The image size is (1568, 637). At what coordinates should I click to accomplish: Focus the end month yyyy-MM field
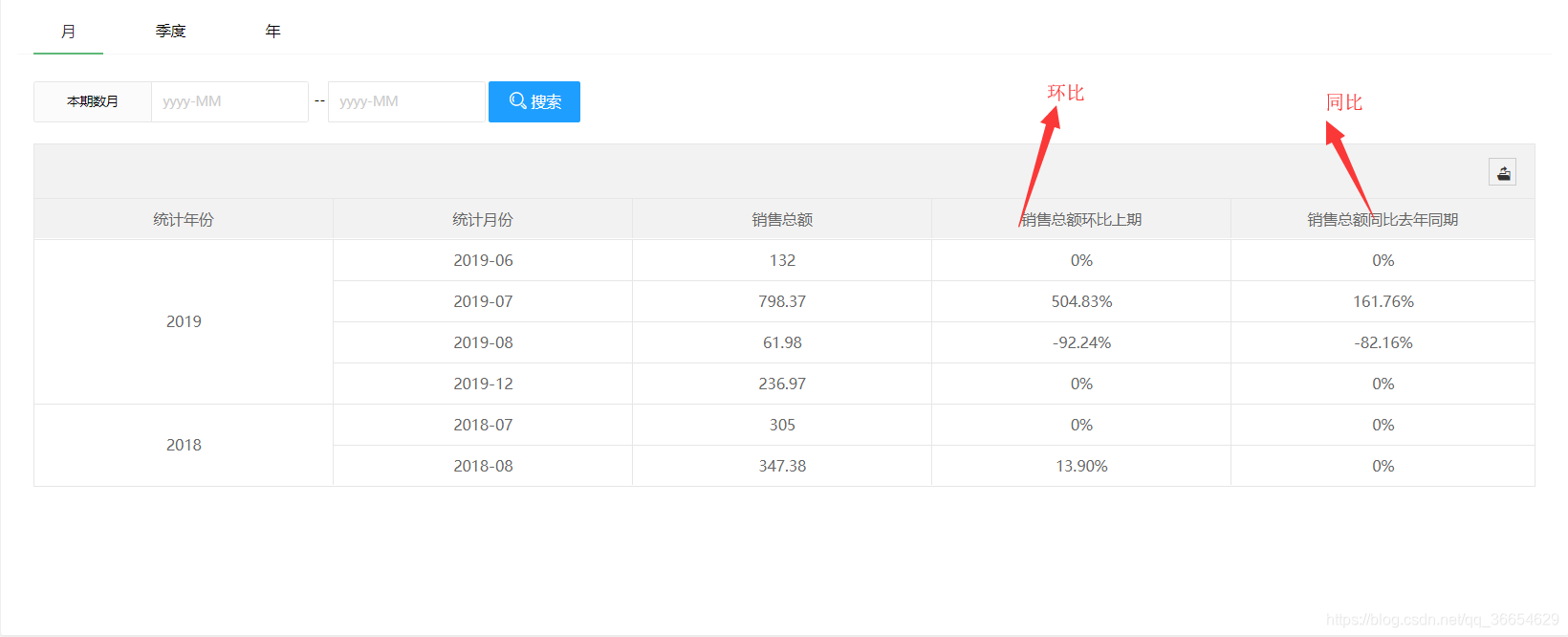click(406, 101)
